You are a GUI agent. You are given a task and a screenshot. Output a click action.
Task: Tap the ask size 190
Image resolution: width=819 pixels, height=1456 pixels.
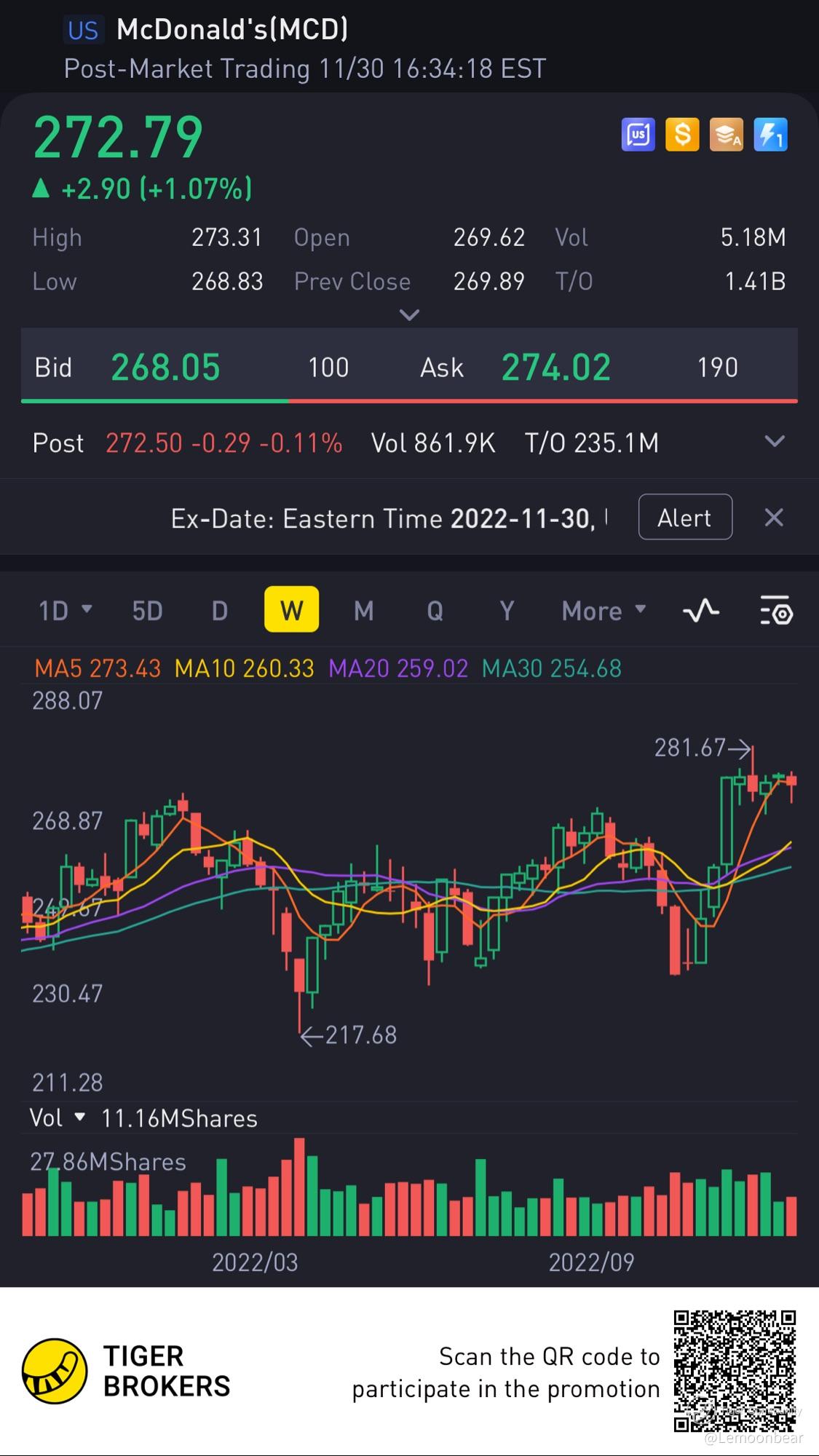point(718,368)
